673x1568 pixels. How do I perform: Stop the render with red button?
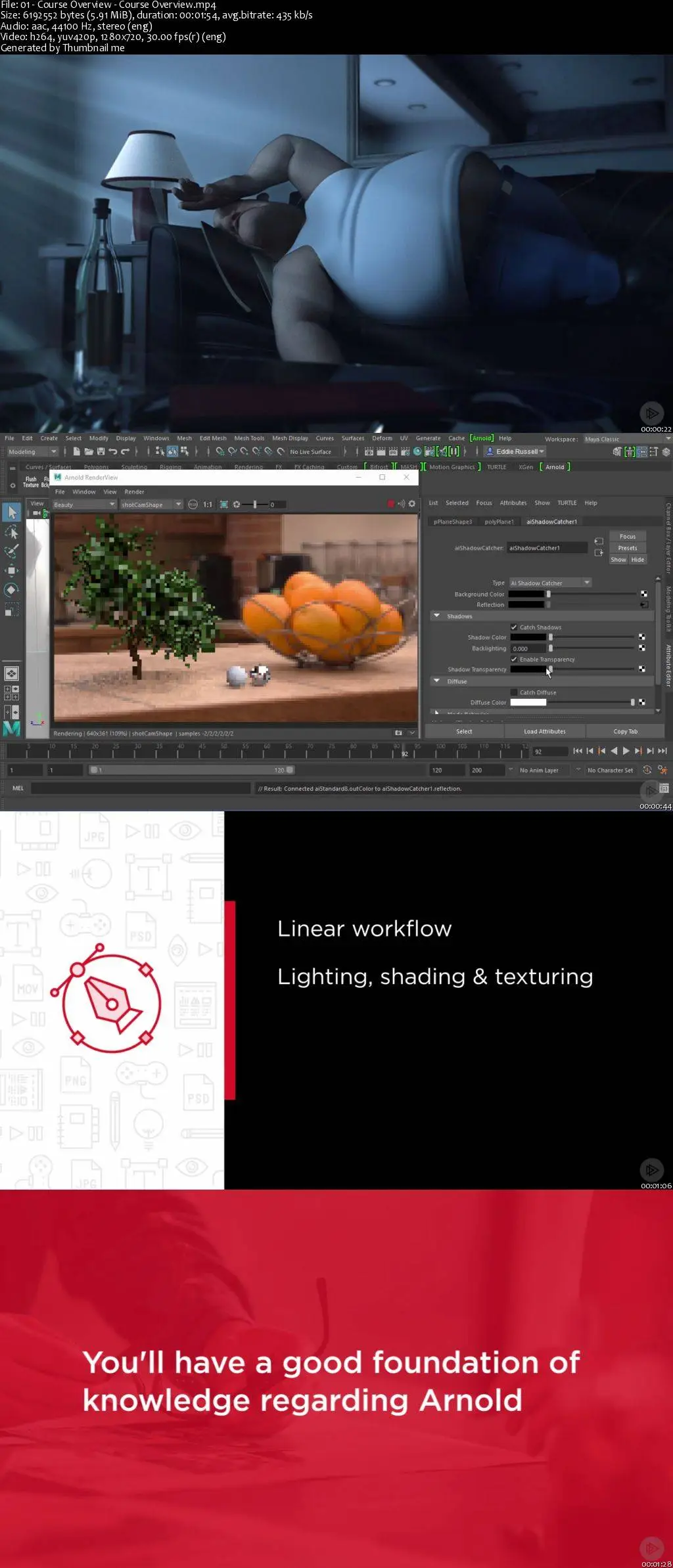tap(390, 504)
